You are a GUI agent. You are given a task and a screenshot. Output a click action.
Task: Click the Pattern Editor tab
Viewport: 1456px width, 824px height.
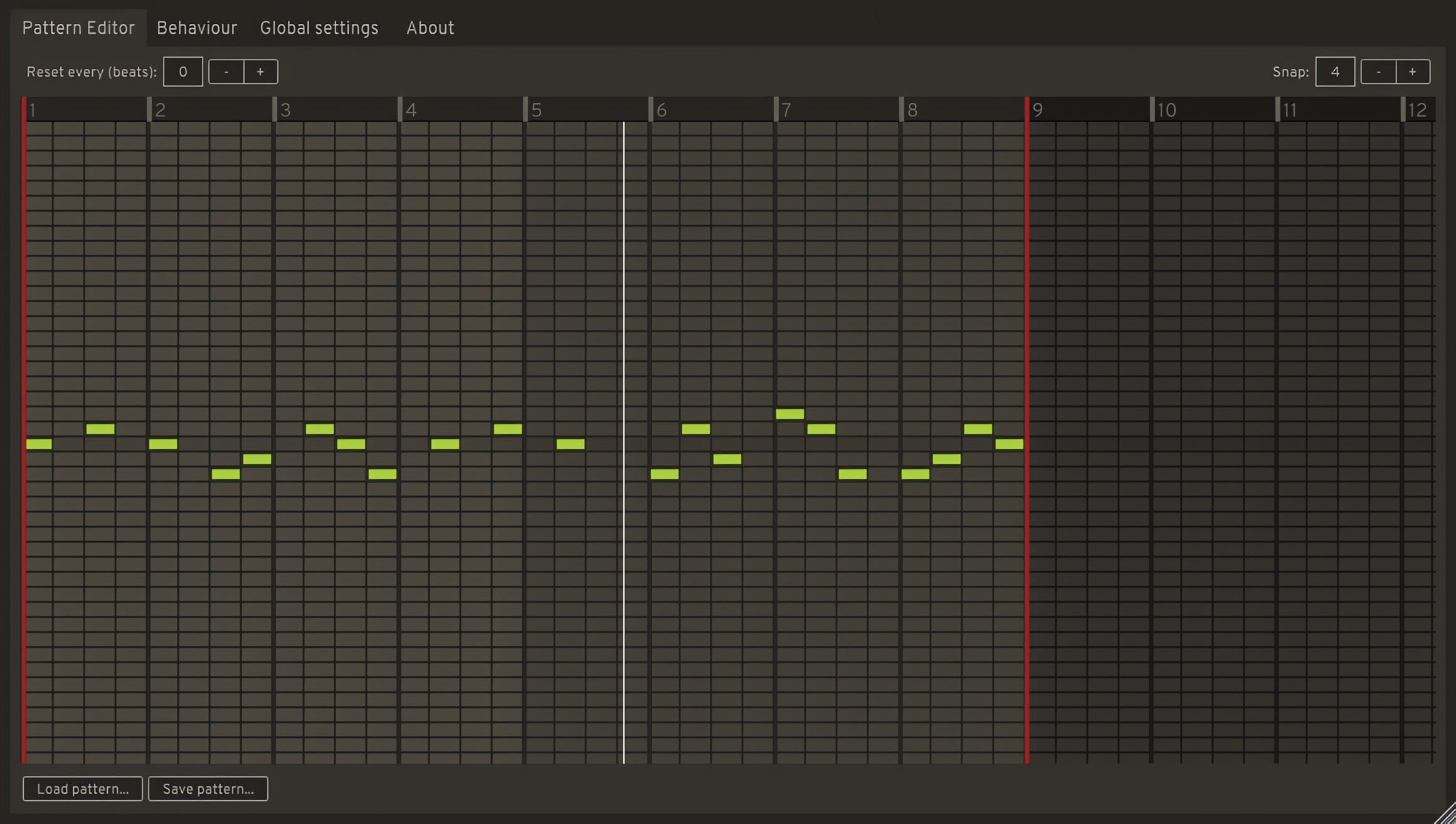[78, 27]
